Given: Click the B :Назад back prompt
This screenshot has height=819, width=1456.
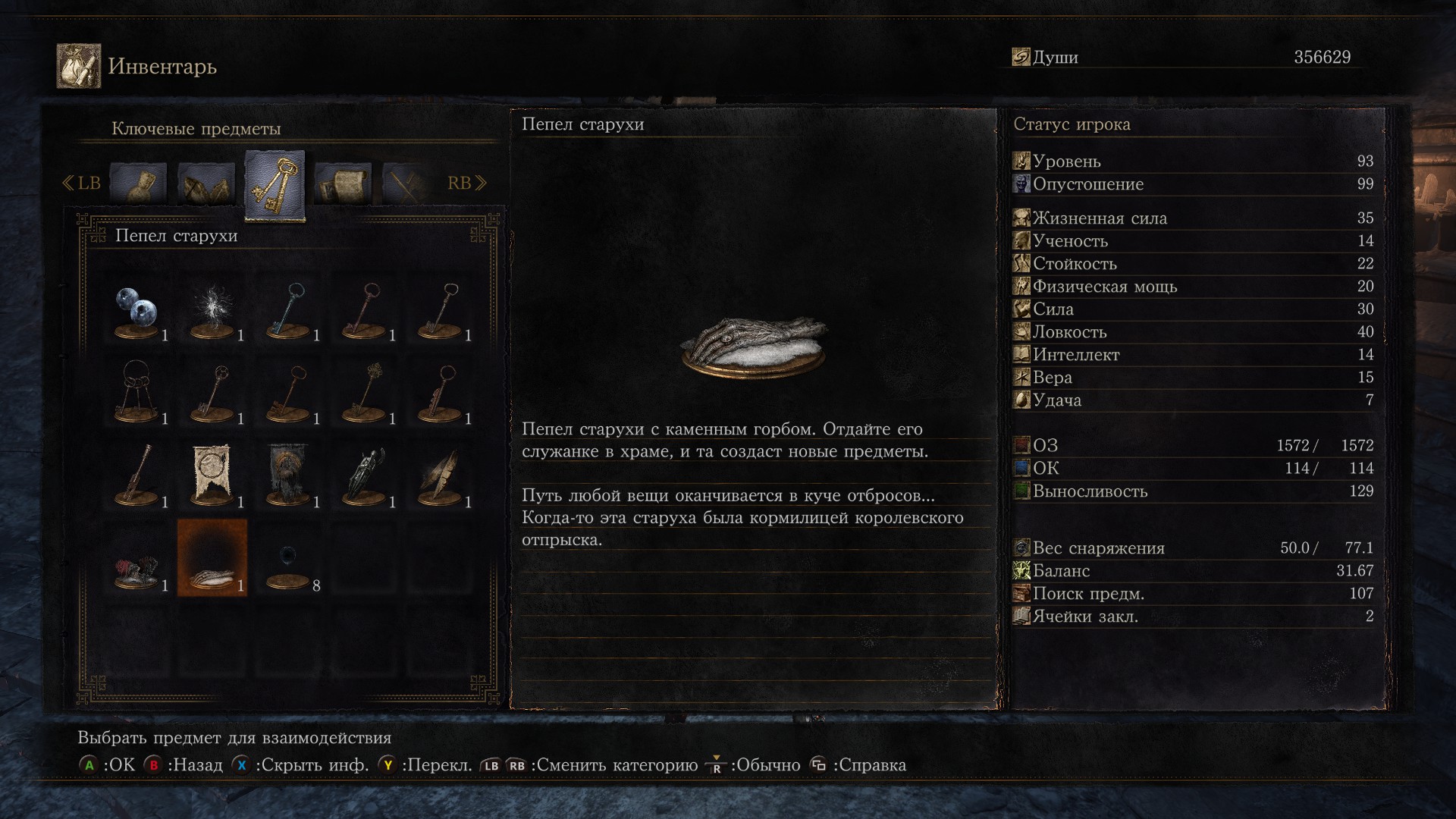Looking at the screenshot, I should point(183,765).
